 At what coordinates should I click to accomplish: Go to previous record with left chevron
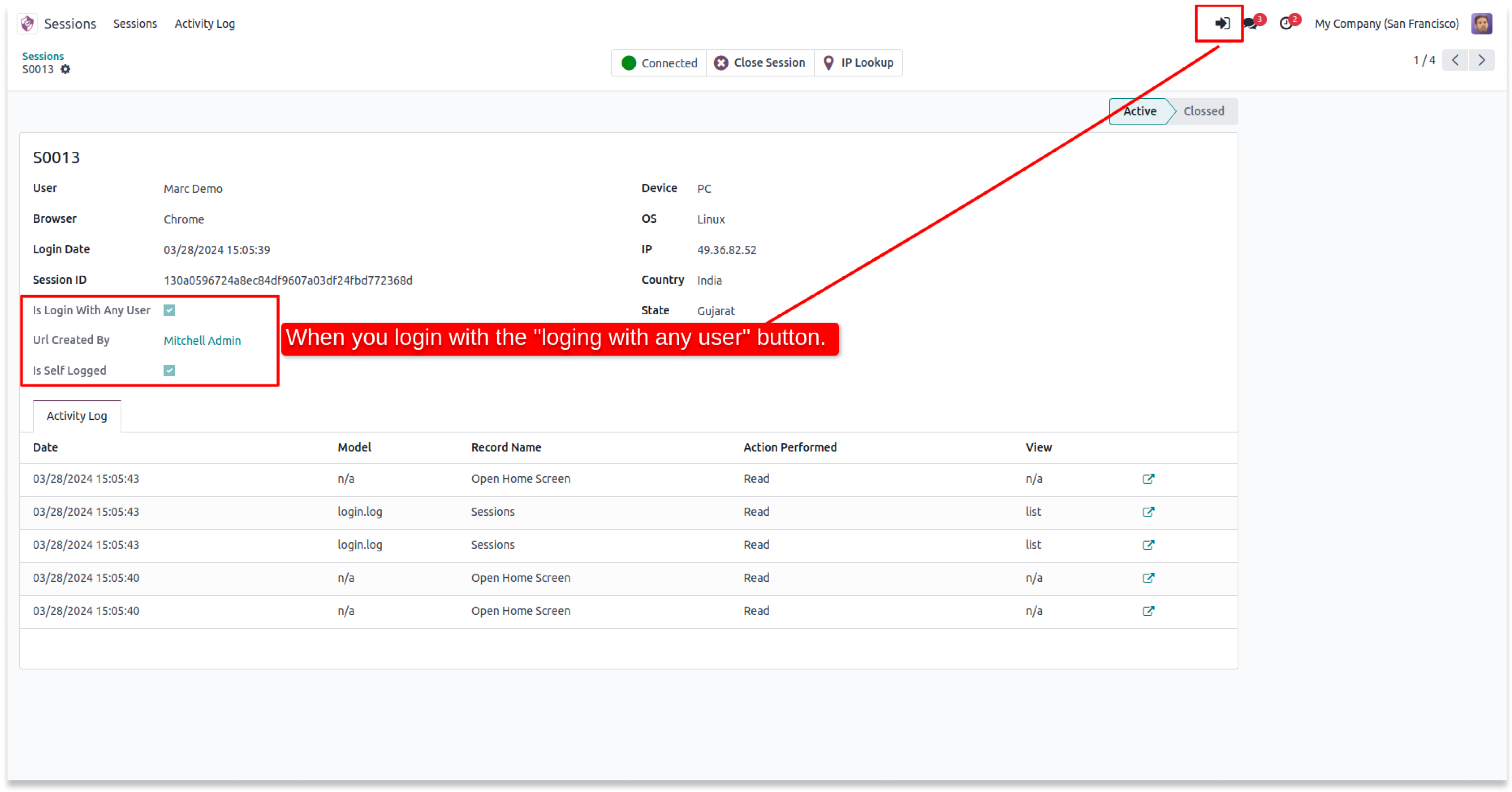[x=1455, y=60]
